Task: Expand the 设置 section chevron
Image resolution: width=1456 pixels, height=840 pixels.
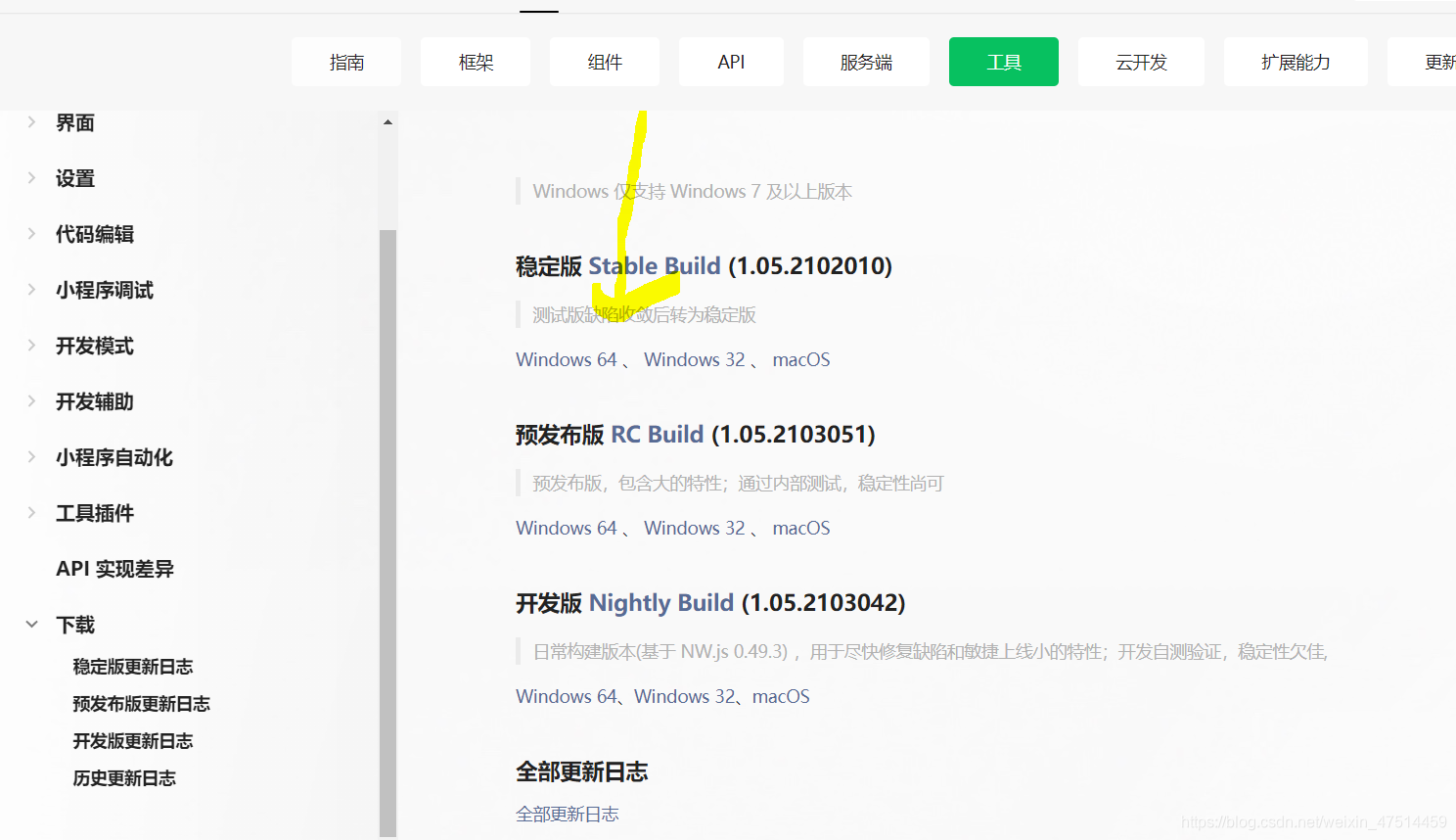Action: tap(31, 178)
